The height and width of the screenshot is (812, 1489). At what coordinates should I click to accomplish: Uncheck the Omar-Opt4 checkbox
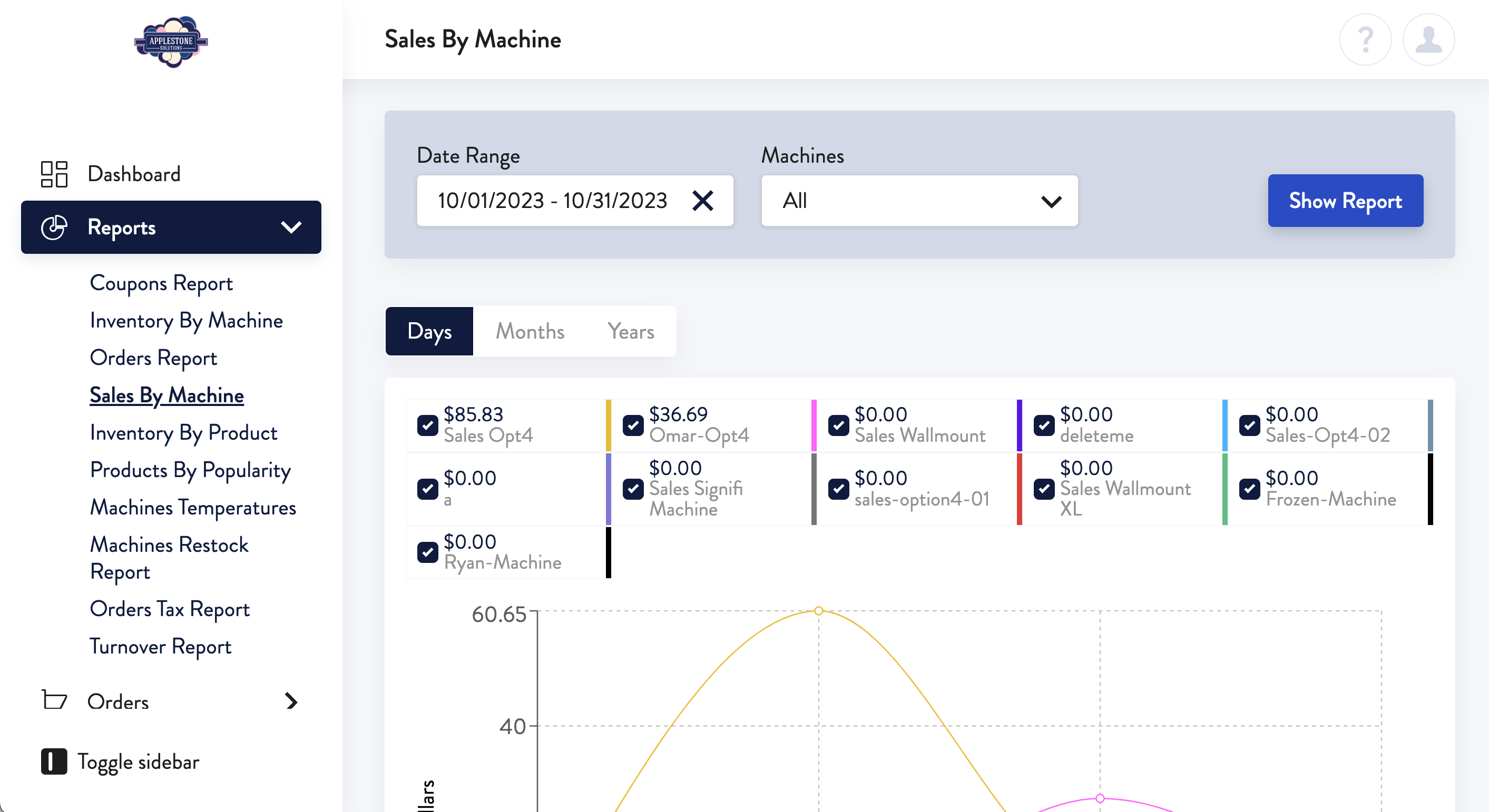click(x=633, y=425)
